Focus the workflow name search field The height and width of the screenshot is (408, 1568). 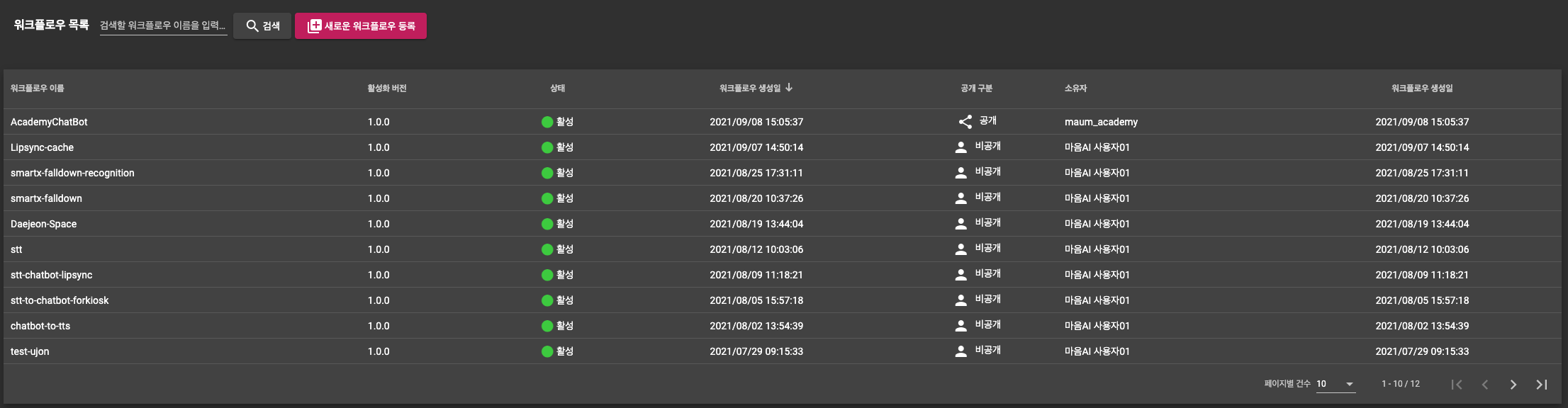(163, 25)
